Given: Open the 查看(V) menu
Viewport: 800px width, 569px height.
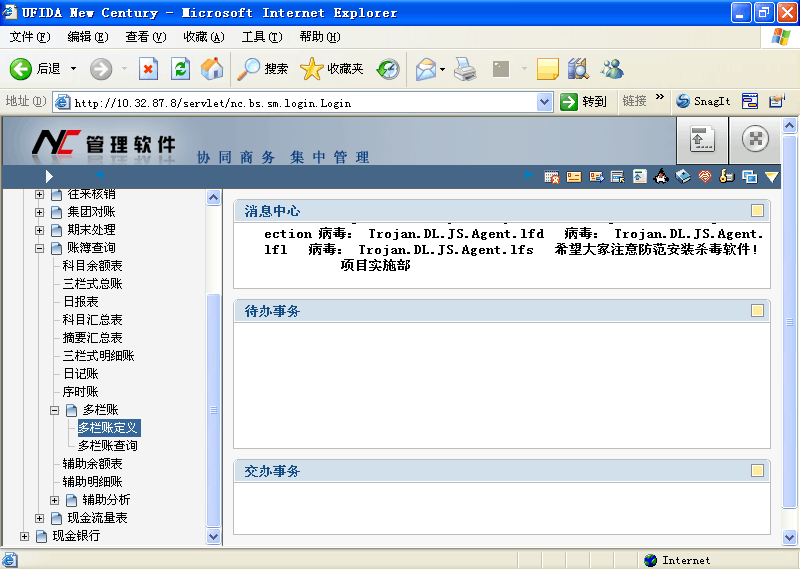Looking at the screenshot, I should [x=146, y=37].
